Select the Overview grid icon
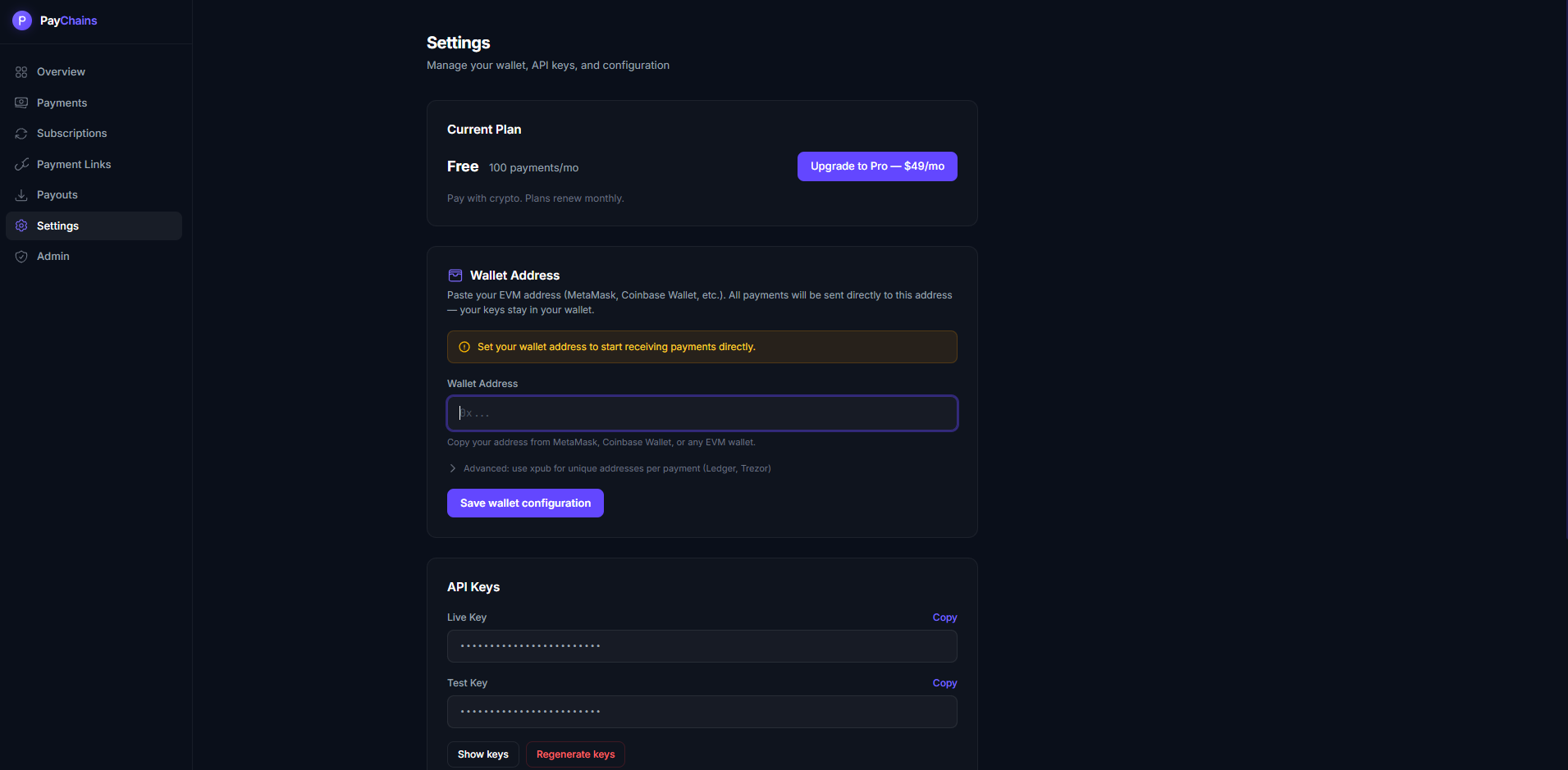This screenshot has width=1568, height=770. (21, 71)
